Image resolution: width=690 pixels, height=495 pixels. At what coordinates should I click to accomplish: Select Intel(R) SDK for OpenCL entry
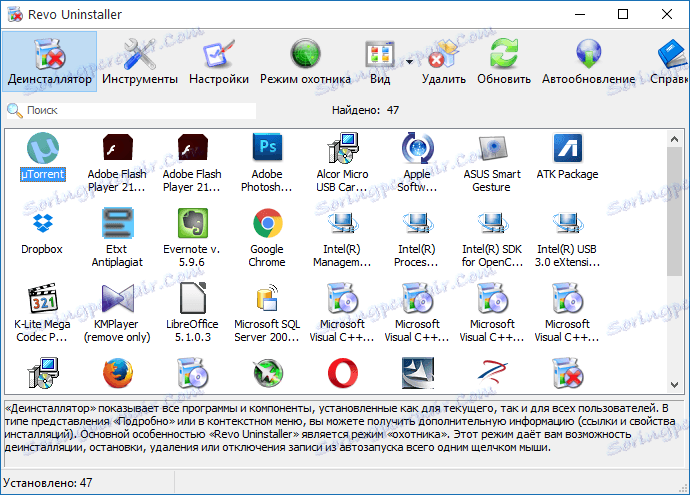pyautogui.click(x=492, y=238)
